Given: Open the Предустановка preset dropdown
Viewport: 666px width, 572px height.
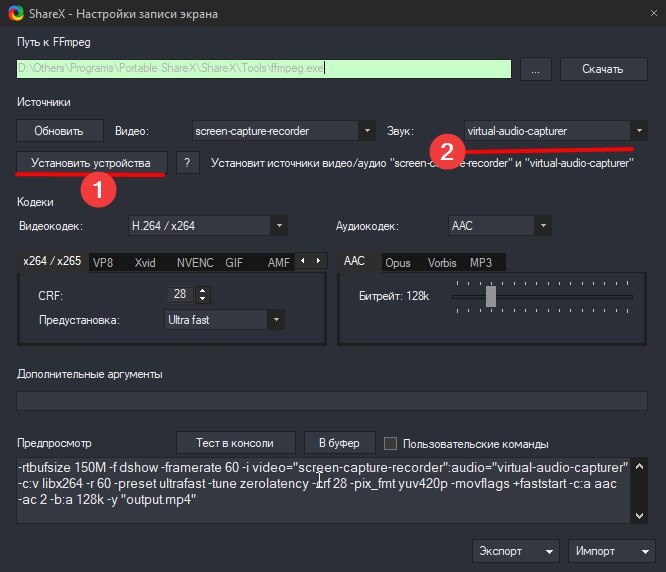Looking at the screenshot, I should tap(224, 320).
